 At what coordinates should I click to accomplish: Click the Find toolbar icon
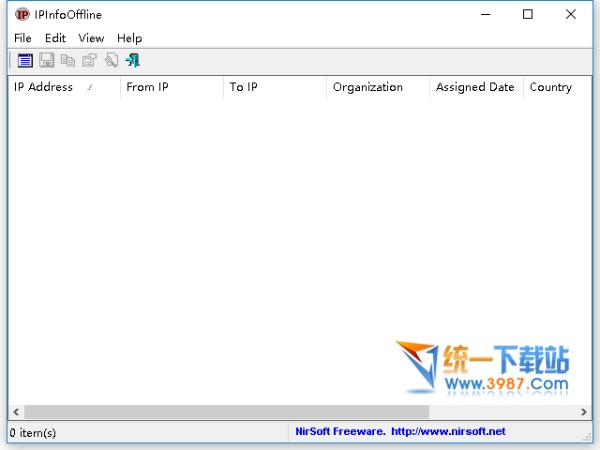111,61
